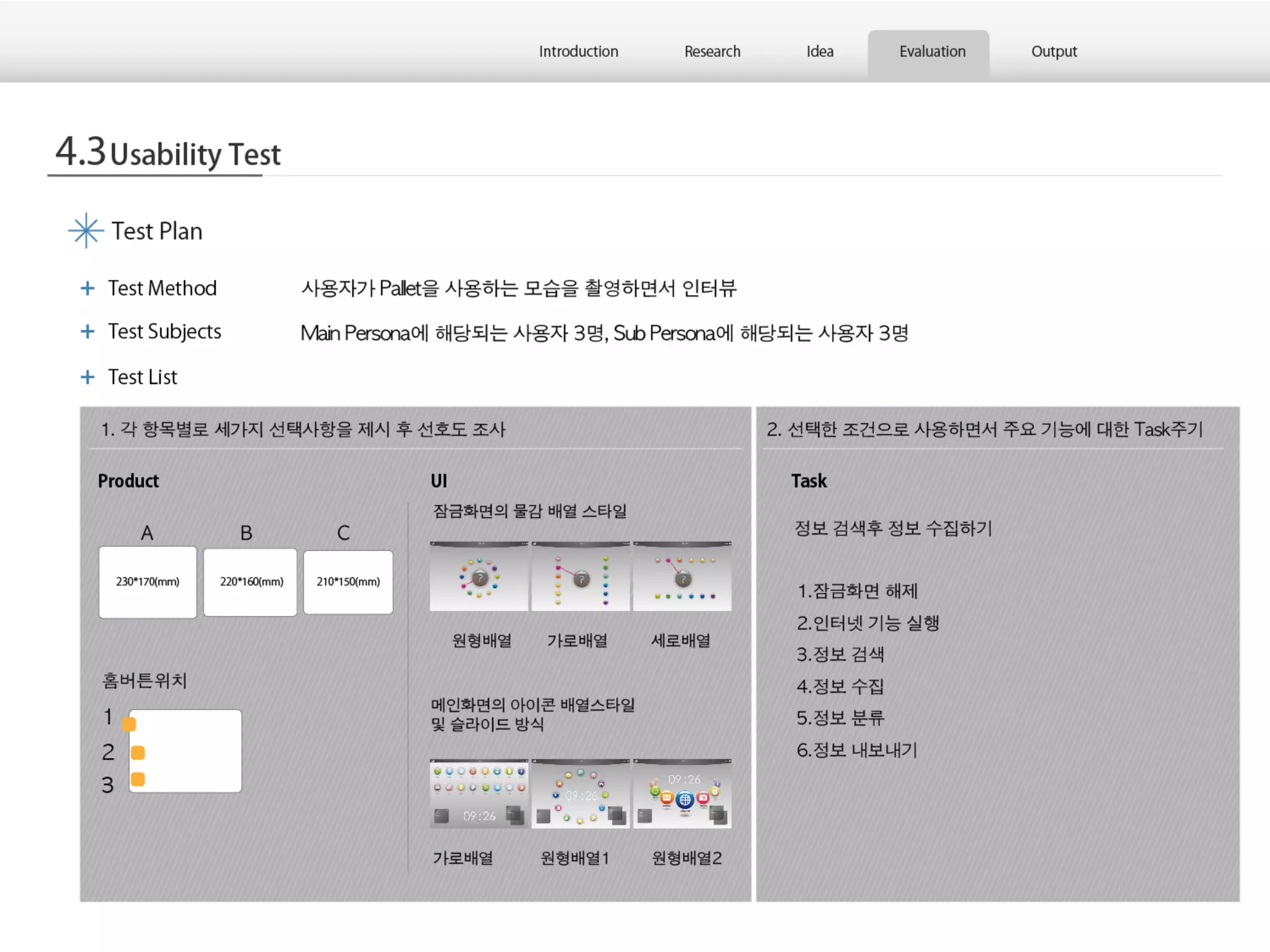This screenshot has height=952, width=1270.
Task: Go to the Output tab
Action: click(x=1054, y=51)
